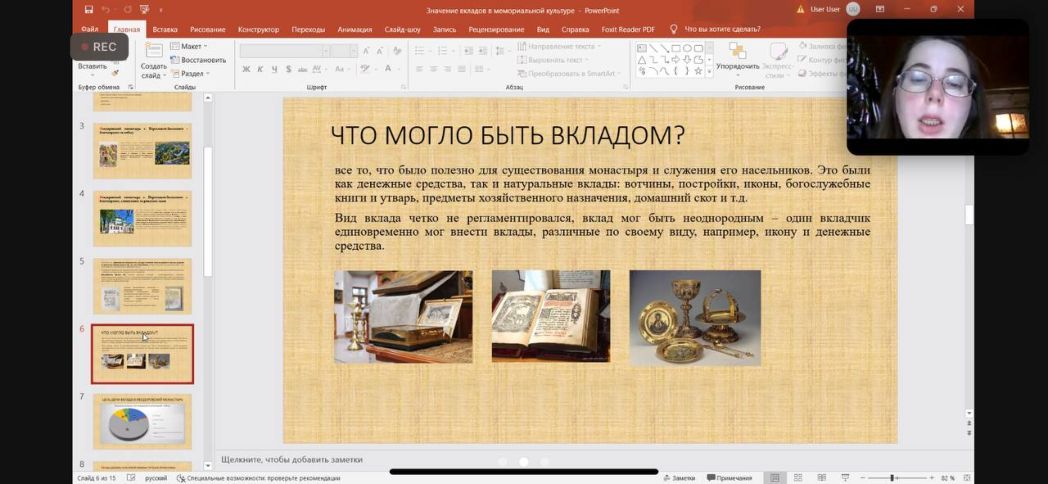Switch to the Анимация ribbon tab

pyautogui.click(x=354, y=29)
